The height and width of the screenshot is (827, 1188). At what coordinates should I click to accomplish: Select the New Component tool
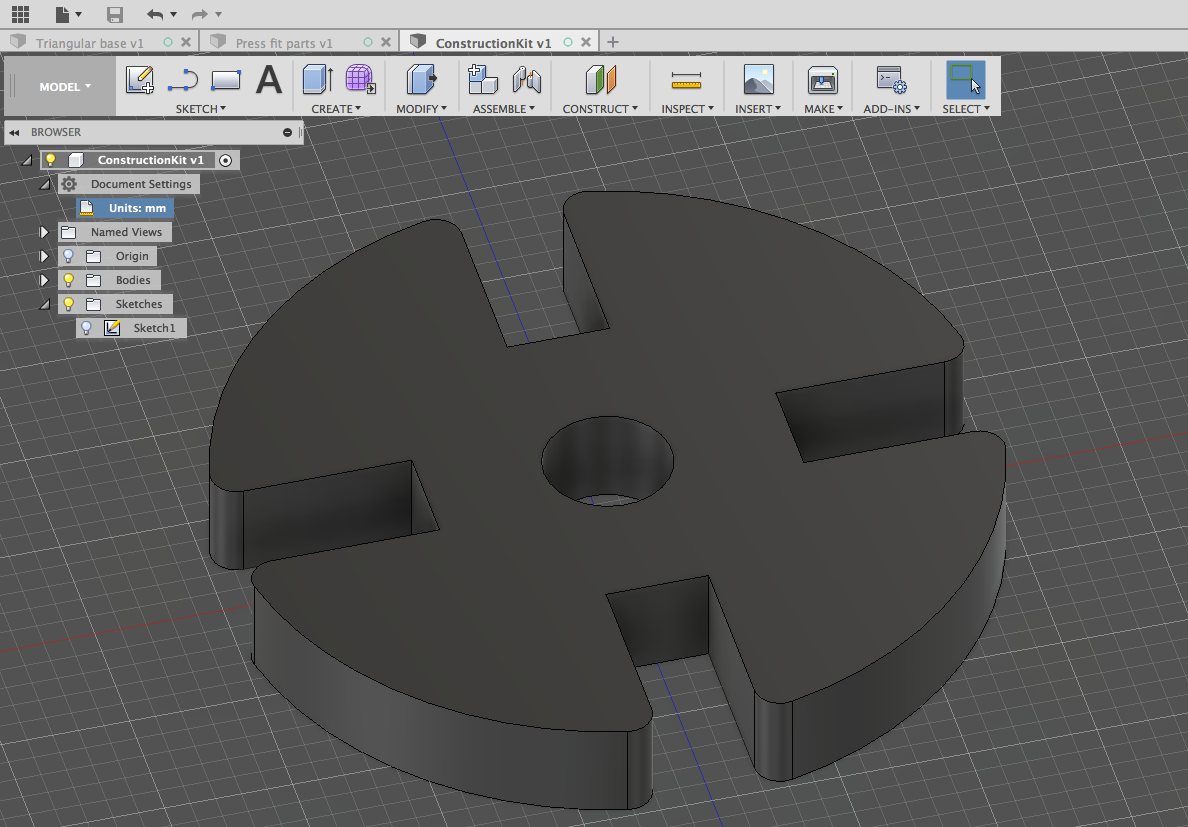pyautogui.click(x=483, y=79)
